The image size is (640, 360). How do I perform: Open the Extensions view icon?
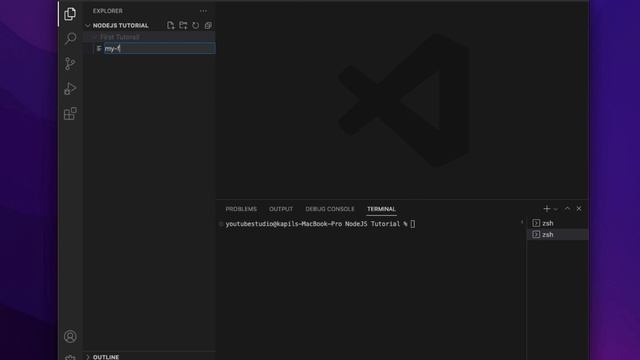click(70, 113)
